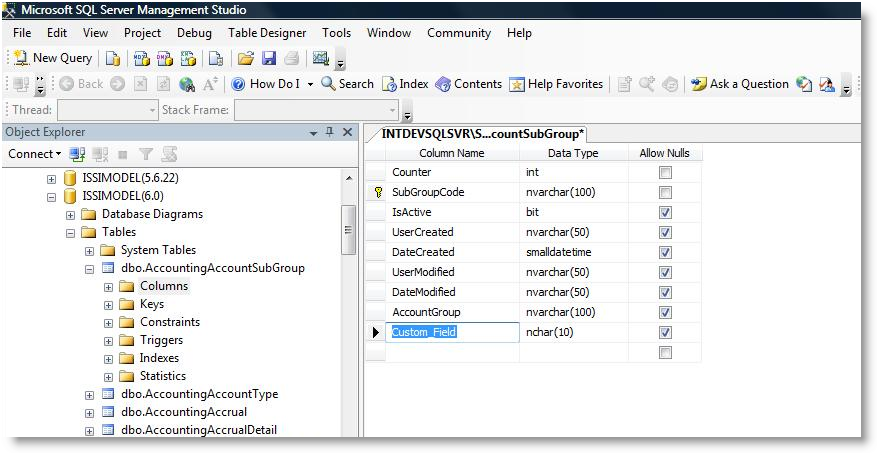Click the How Do I help icon

coord(238,84)
